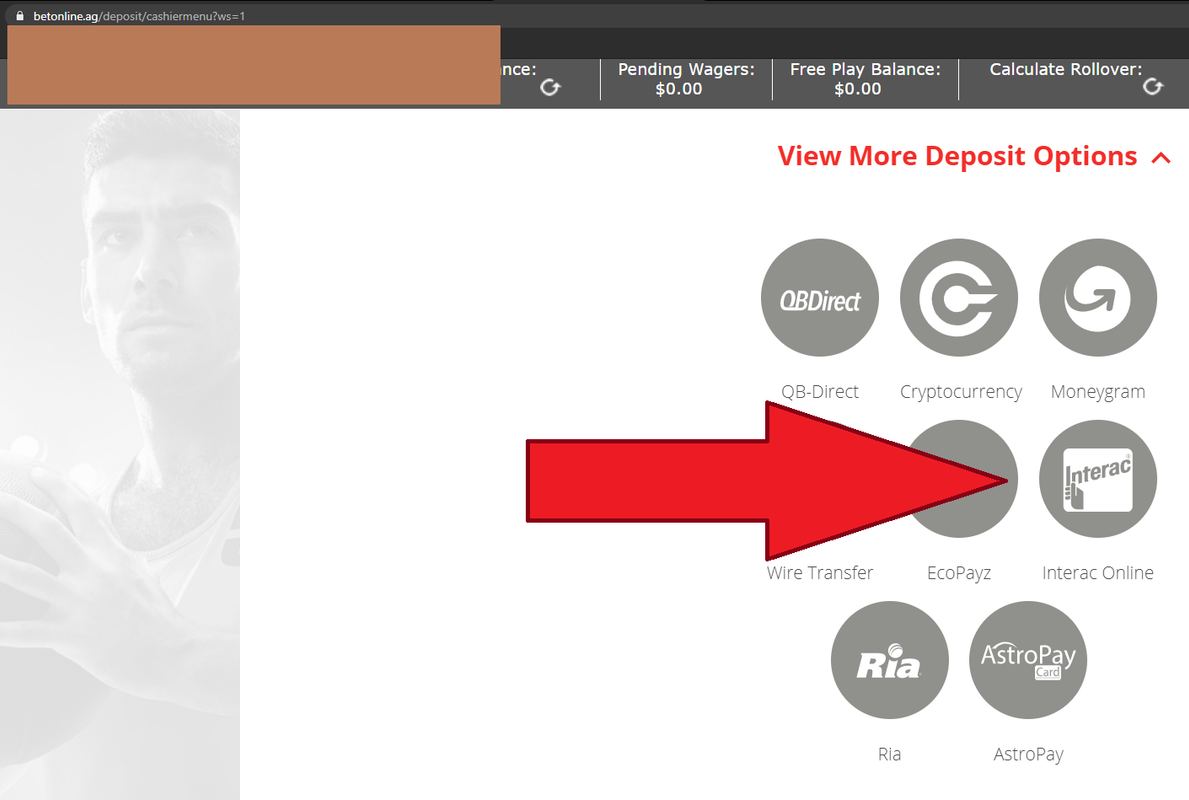Click the Calculate Rollover label
The image size is (1189, 800).
pyautogui.click(x=1065, y=69)
